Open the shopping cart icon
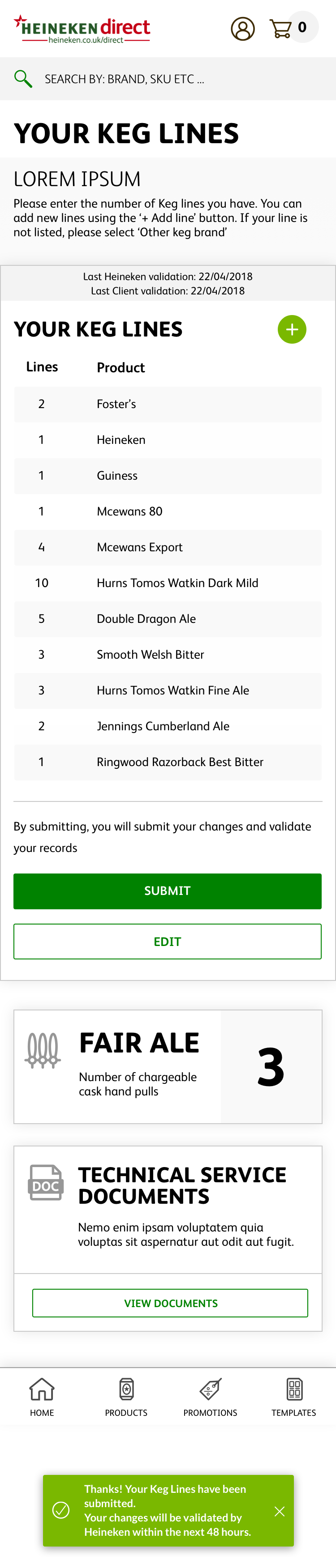The image size is (336, 1568). (280, 29)
